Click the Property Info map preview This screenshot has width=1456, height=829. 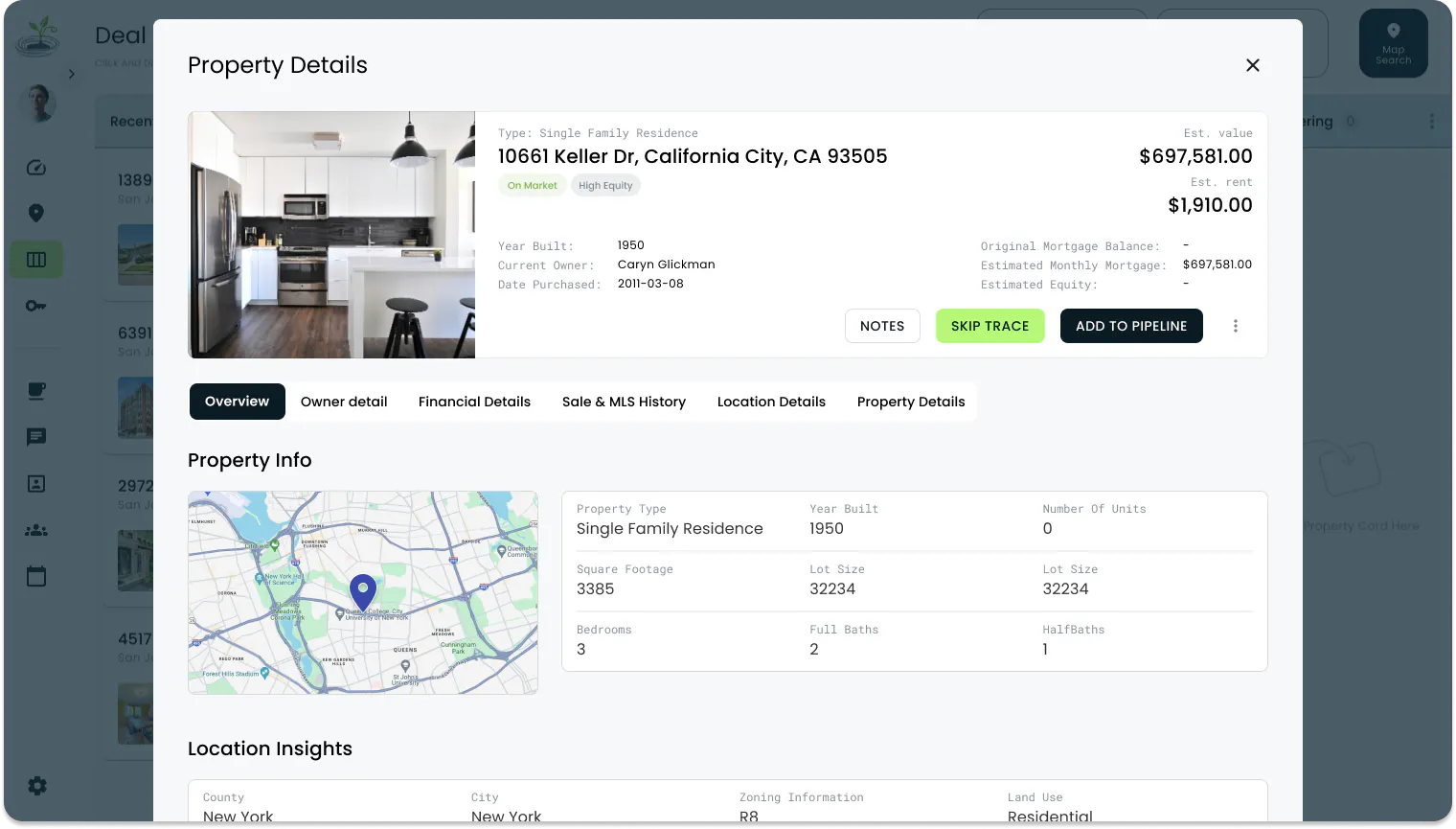click(363, 592)
